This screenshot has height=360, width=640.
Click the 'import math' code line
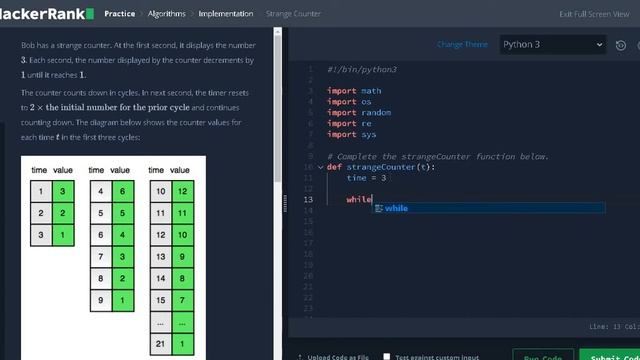(x=354, y=91)
